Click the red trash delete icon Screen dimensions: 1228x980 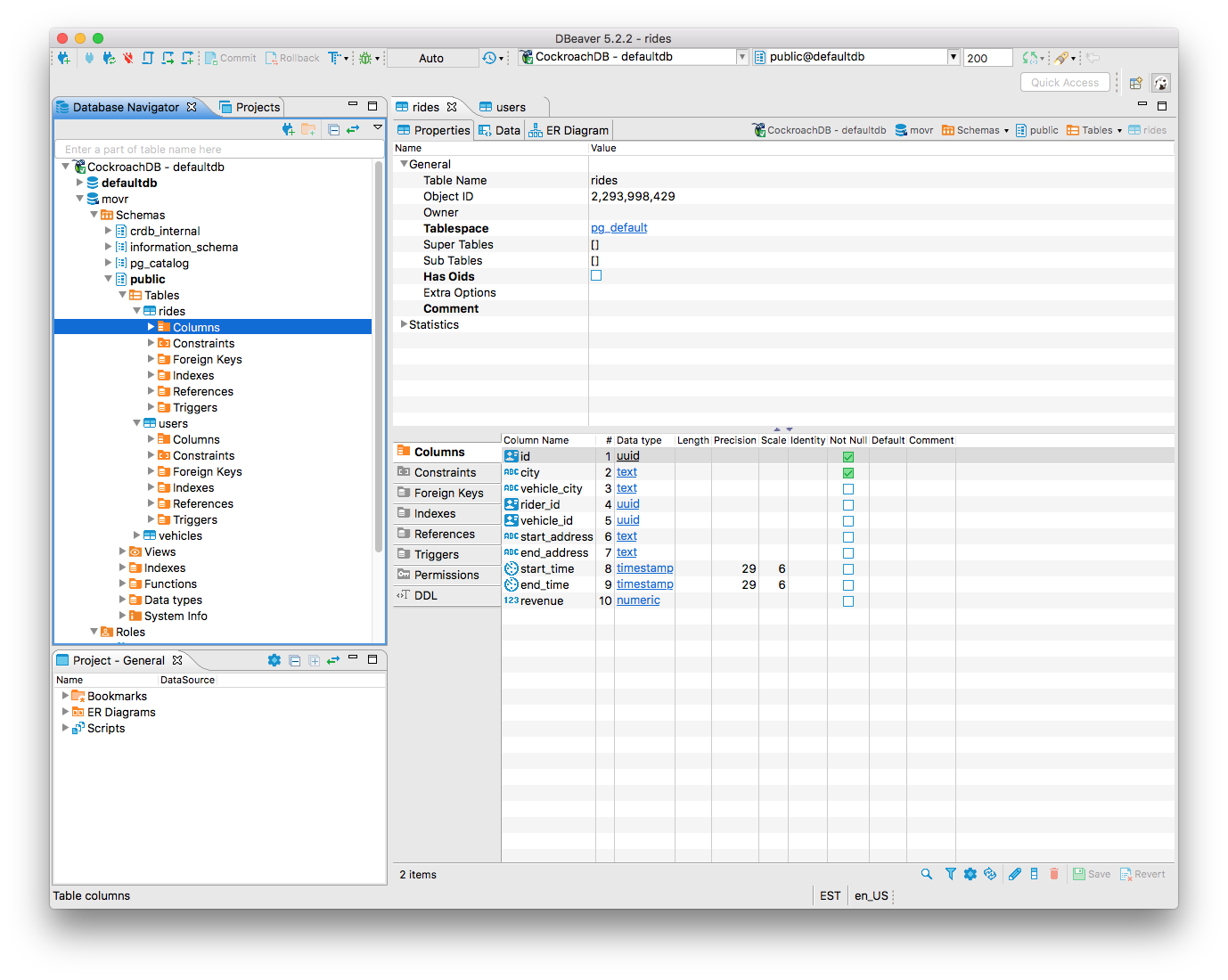pos(1054,874)
